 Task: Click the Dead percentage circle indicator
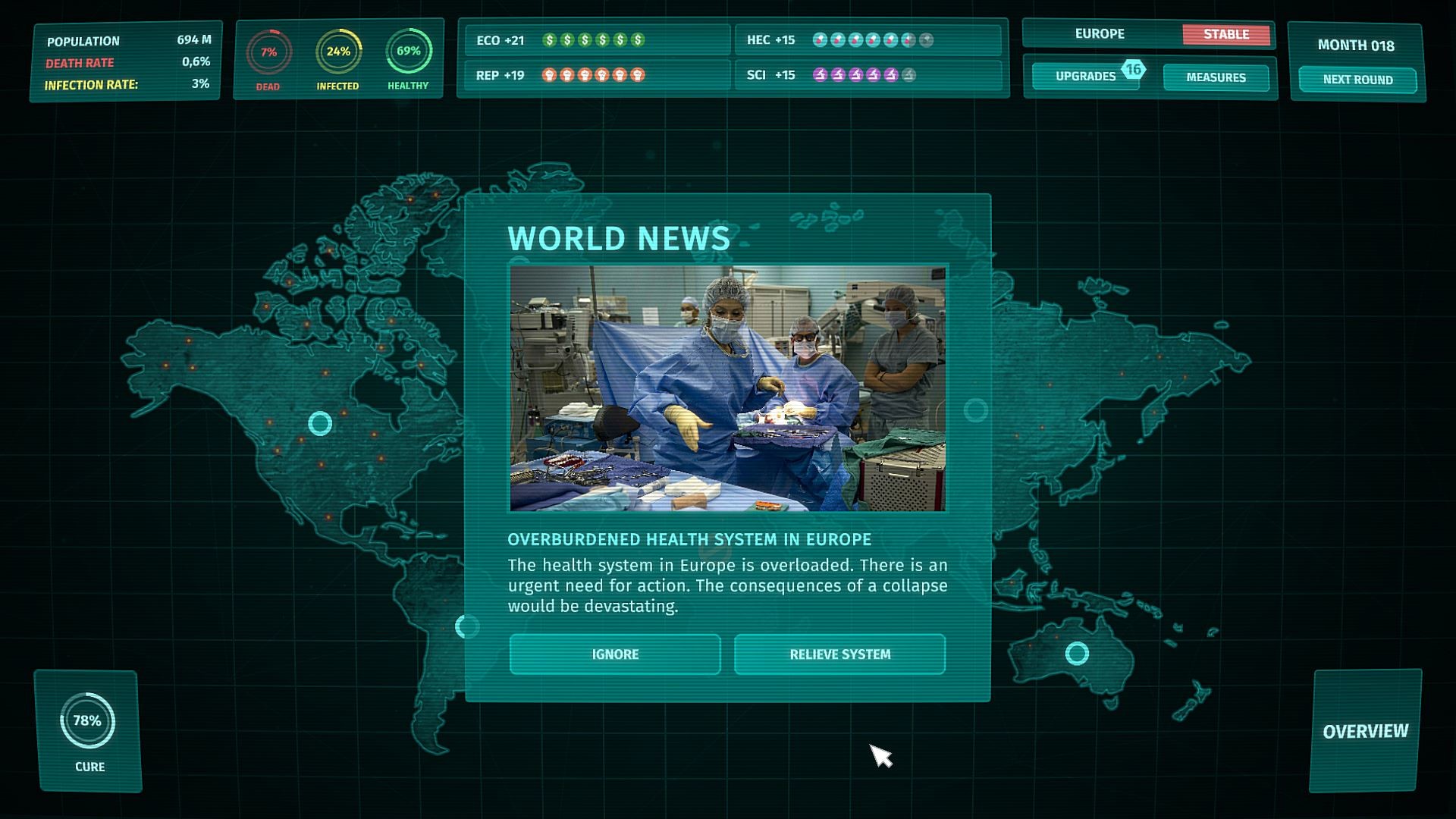pos(268,52)
